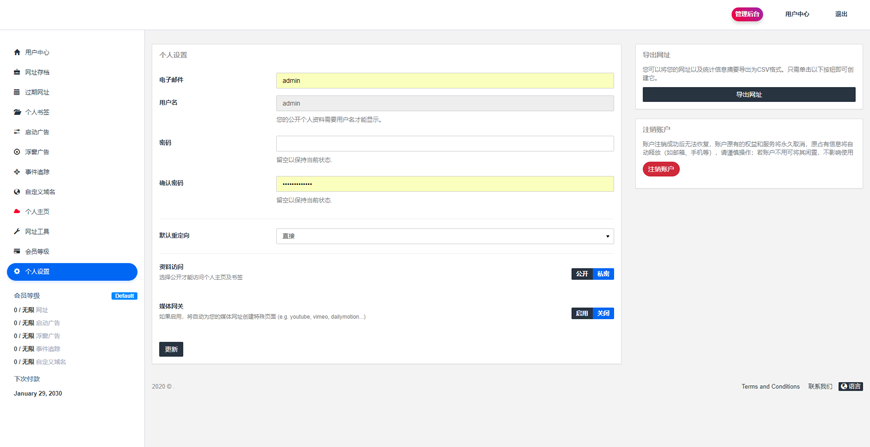Viewport: 870px width, 447px height.
Task: Open 网址工具 wrench icon
Action: coord(17,232)
